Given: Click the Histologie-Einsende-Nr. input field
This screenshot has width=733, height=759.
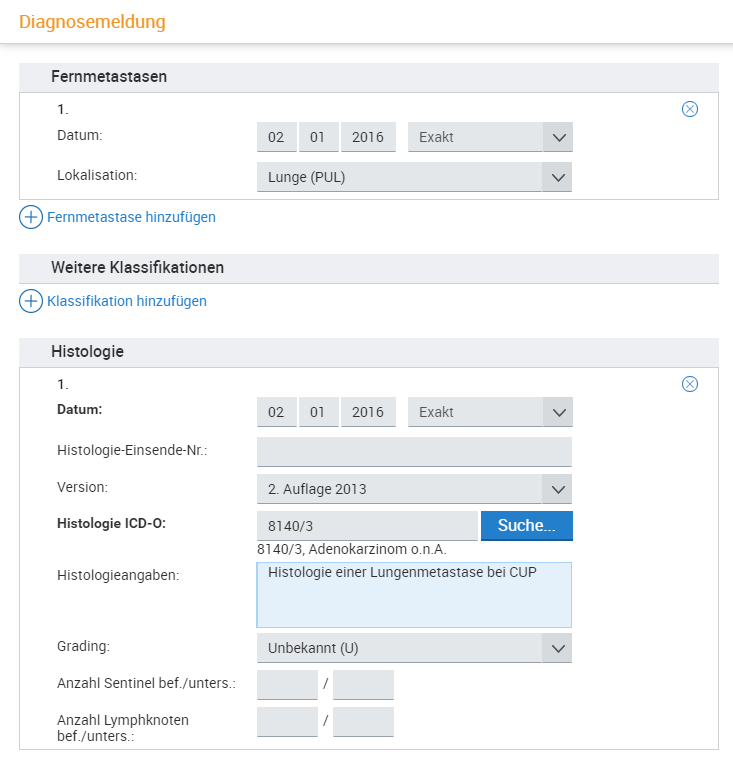Looking at the screenshot, I should click(x=414, y=451).
